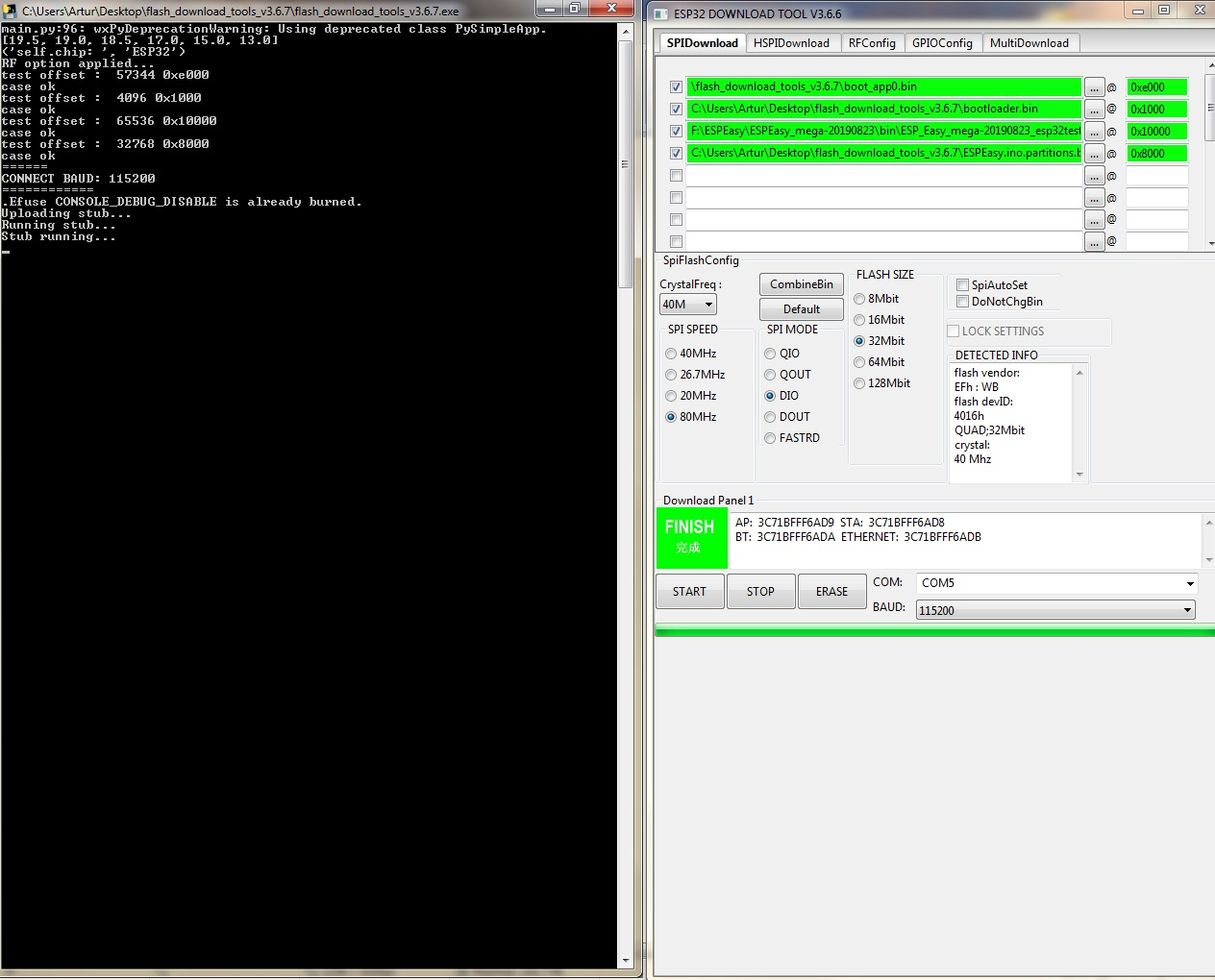Open the RFConfig tab

point(872,43)
